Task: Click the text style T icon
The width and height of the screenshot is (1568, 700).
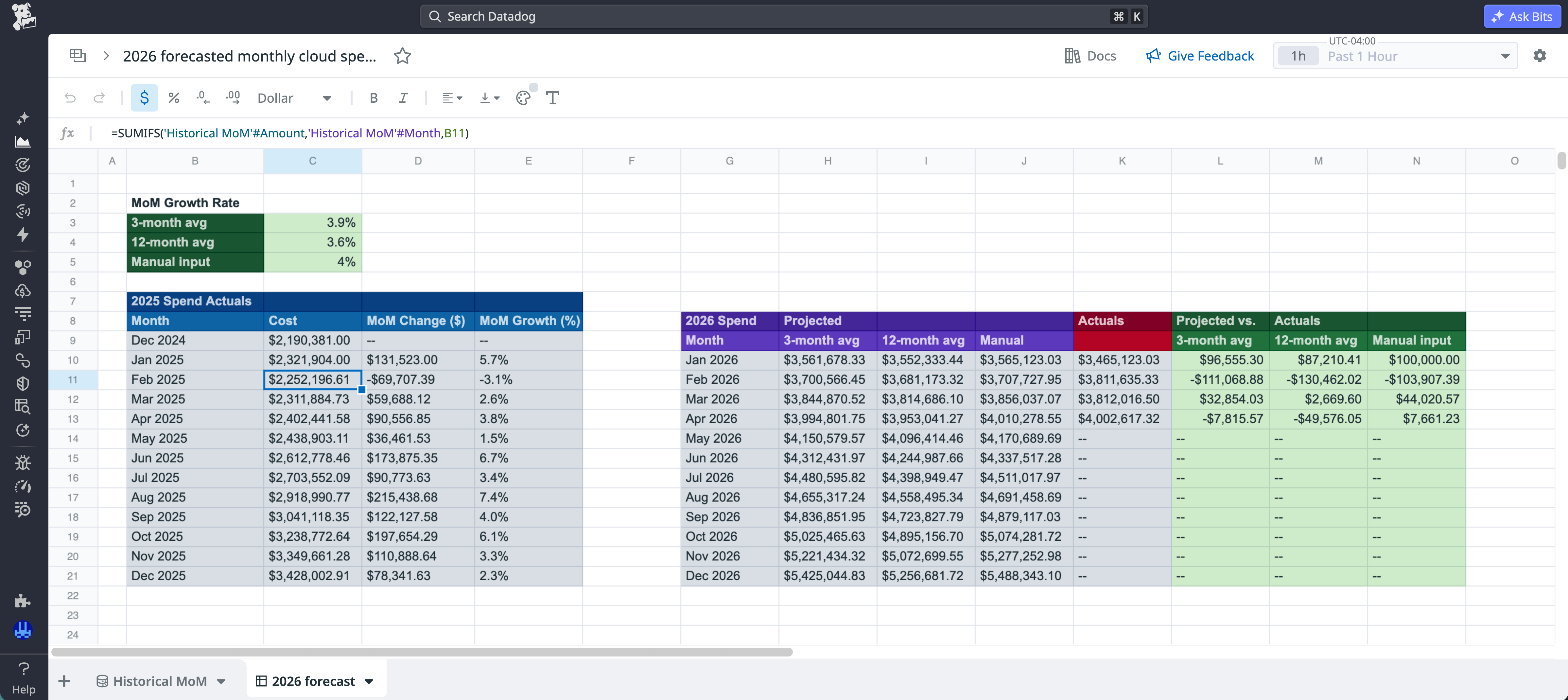Action: click(x=553, y=98)
